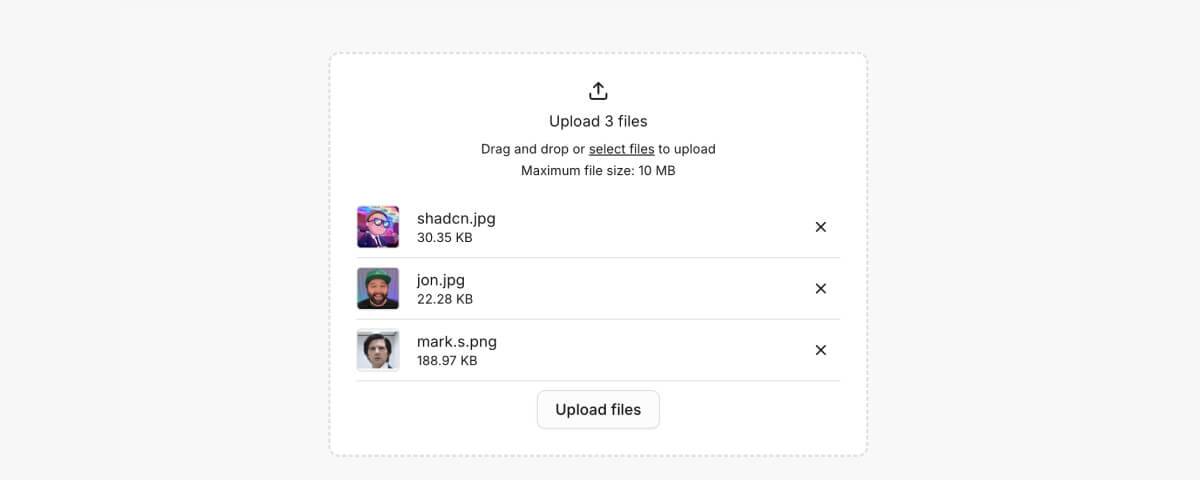Delete mark.s.png with its X icon
Viewport: 1200px width, 480px height.
(821, 350)
